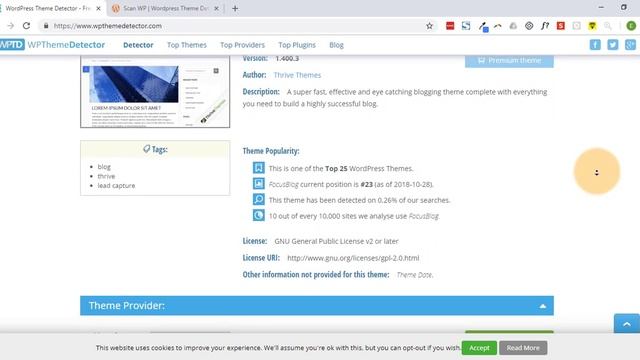Click the 'blog' tag
Image resolution: width=640 pixels, height=360 pixels.
(x=104, y=167)
